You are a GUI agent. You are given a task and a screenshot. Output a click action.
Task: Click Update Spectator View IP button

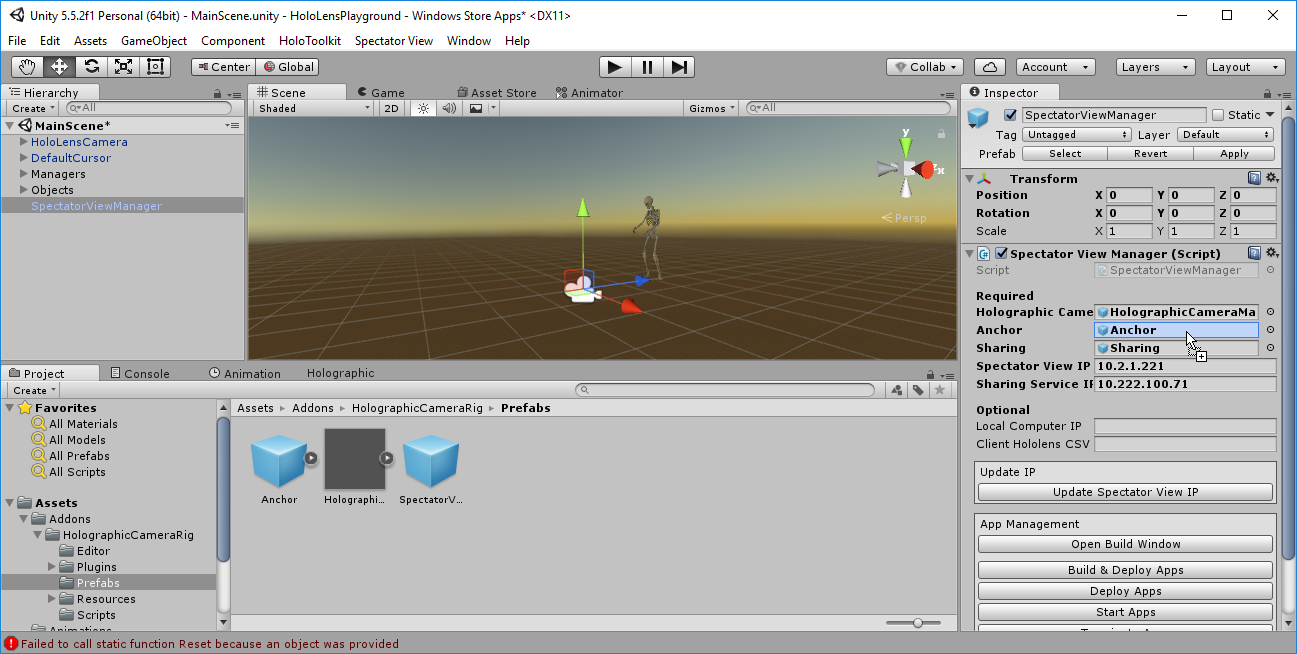click(1125, 492)
